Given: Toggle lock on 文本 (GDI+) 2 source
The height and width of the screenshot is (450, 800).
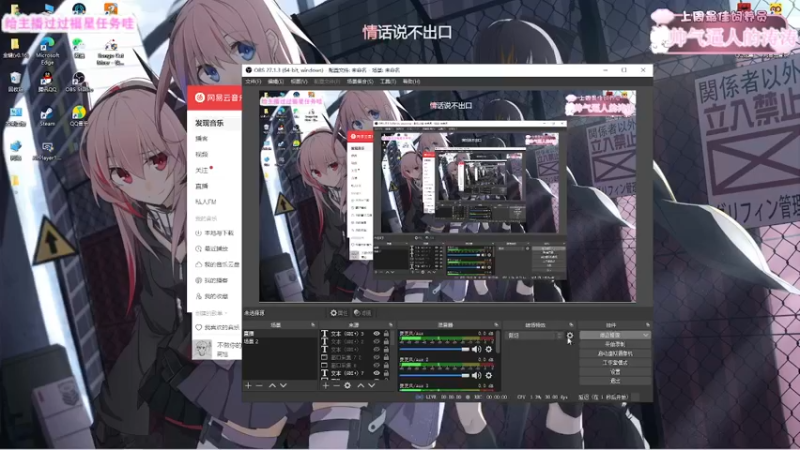Looking at the screenshot, I should [386, 341].
